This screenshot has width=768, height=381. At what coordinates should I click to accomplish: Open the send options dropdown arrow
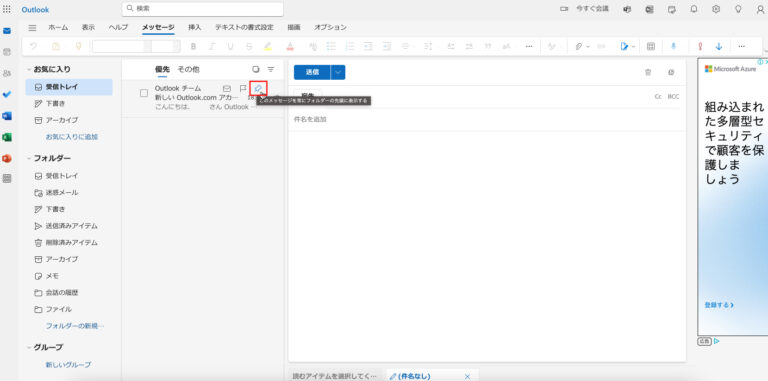tap(338, 72)
